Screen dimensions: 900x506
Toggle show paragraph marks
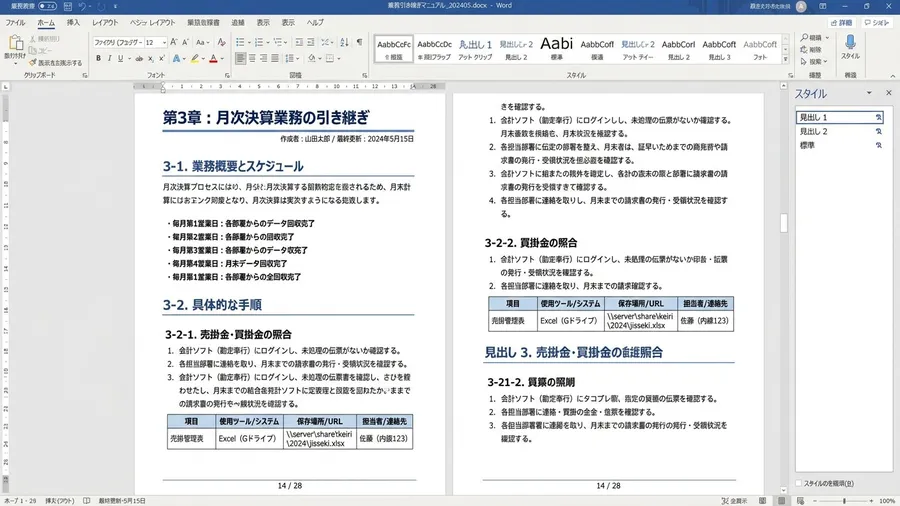[359, 42]
